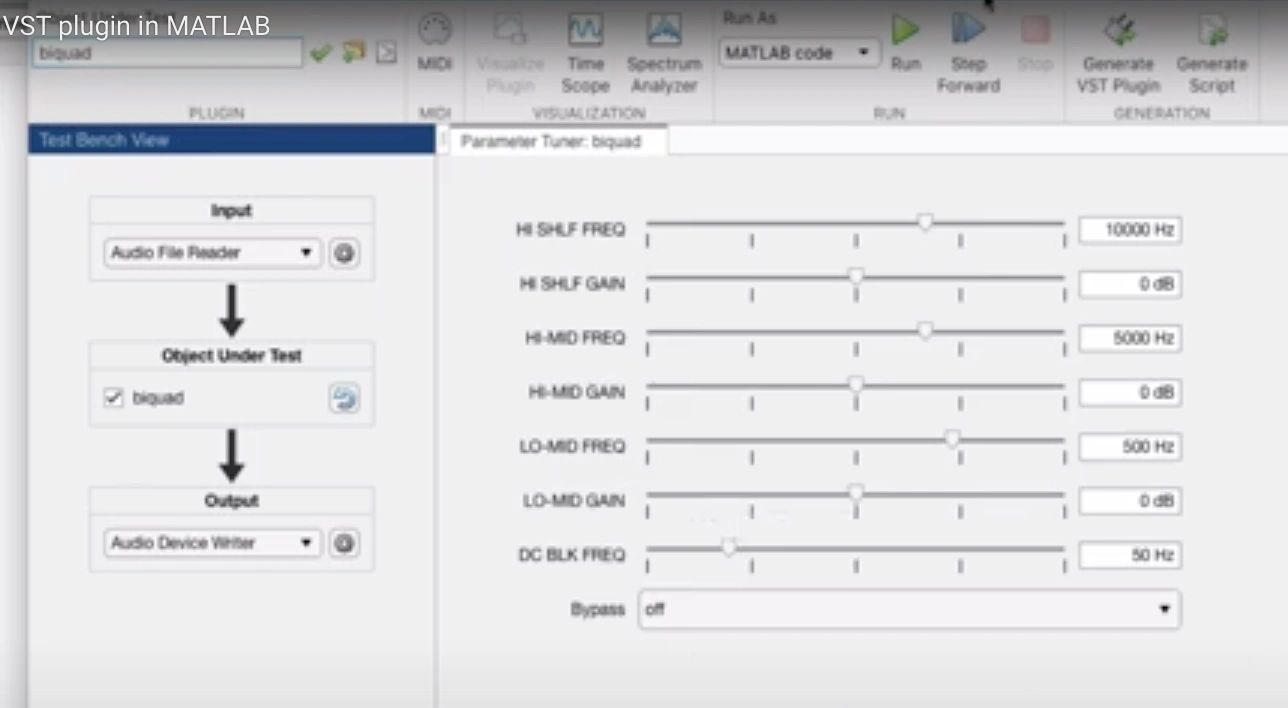The image size is (1288, 708).
Task: Open the options icon beside Audio File Reader
Action: 344,253
